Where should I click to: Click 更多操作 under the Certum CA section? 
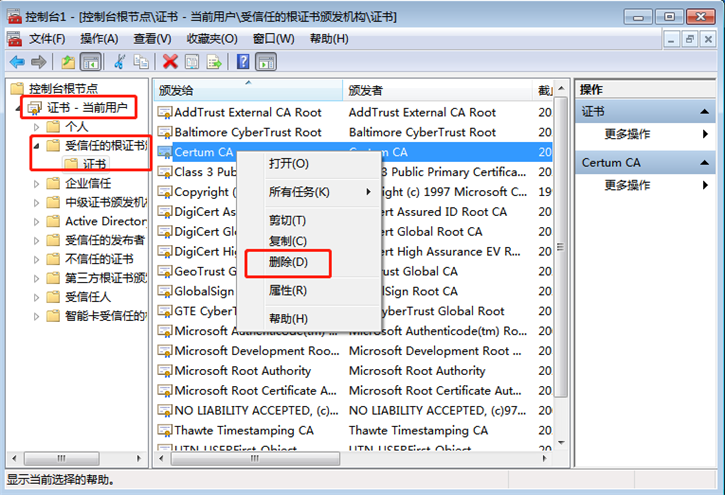point(628,185)
